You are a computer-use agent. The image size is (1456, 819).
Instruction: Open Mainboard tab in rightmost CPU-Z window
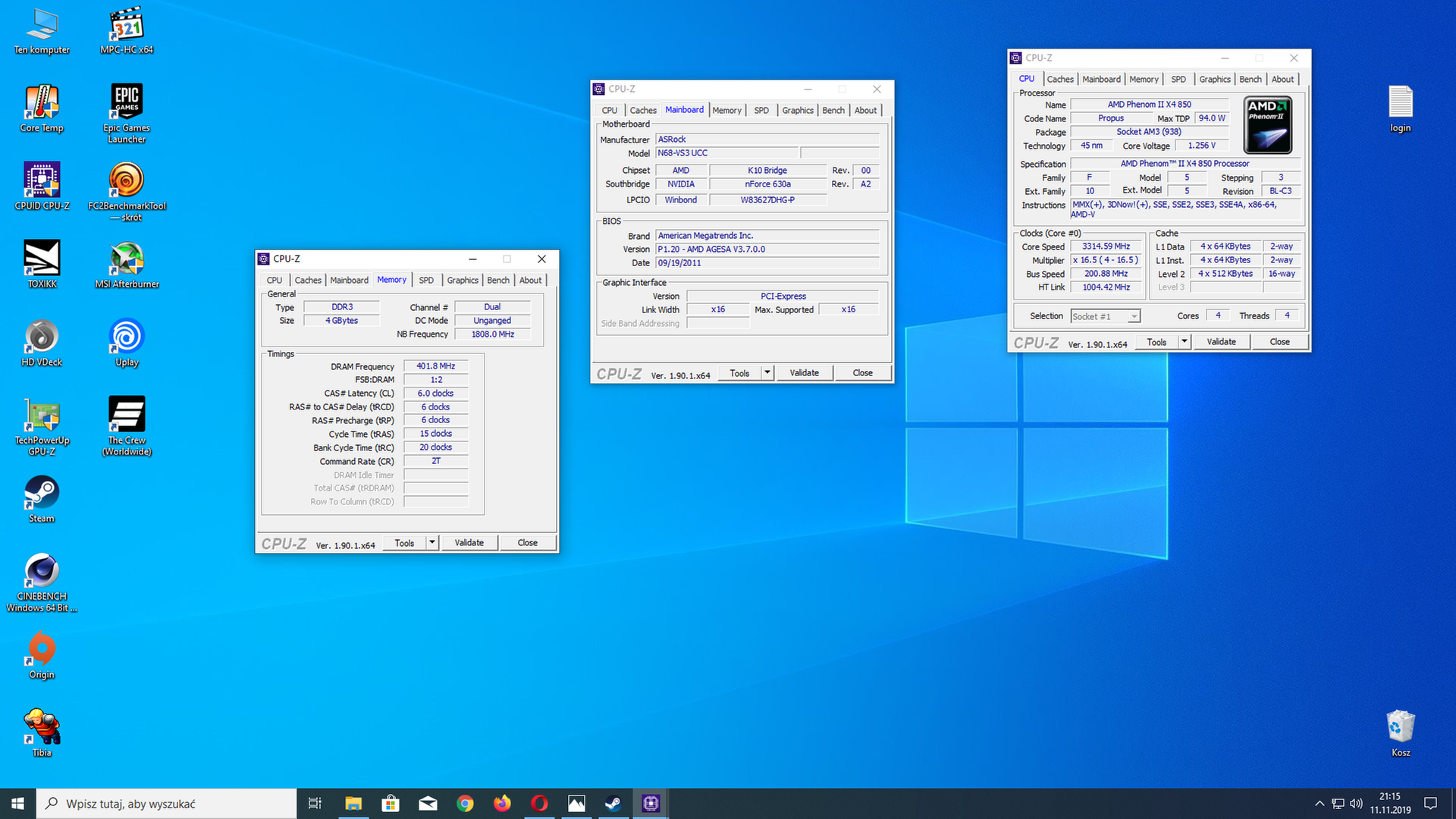coord(1101,79)
